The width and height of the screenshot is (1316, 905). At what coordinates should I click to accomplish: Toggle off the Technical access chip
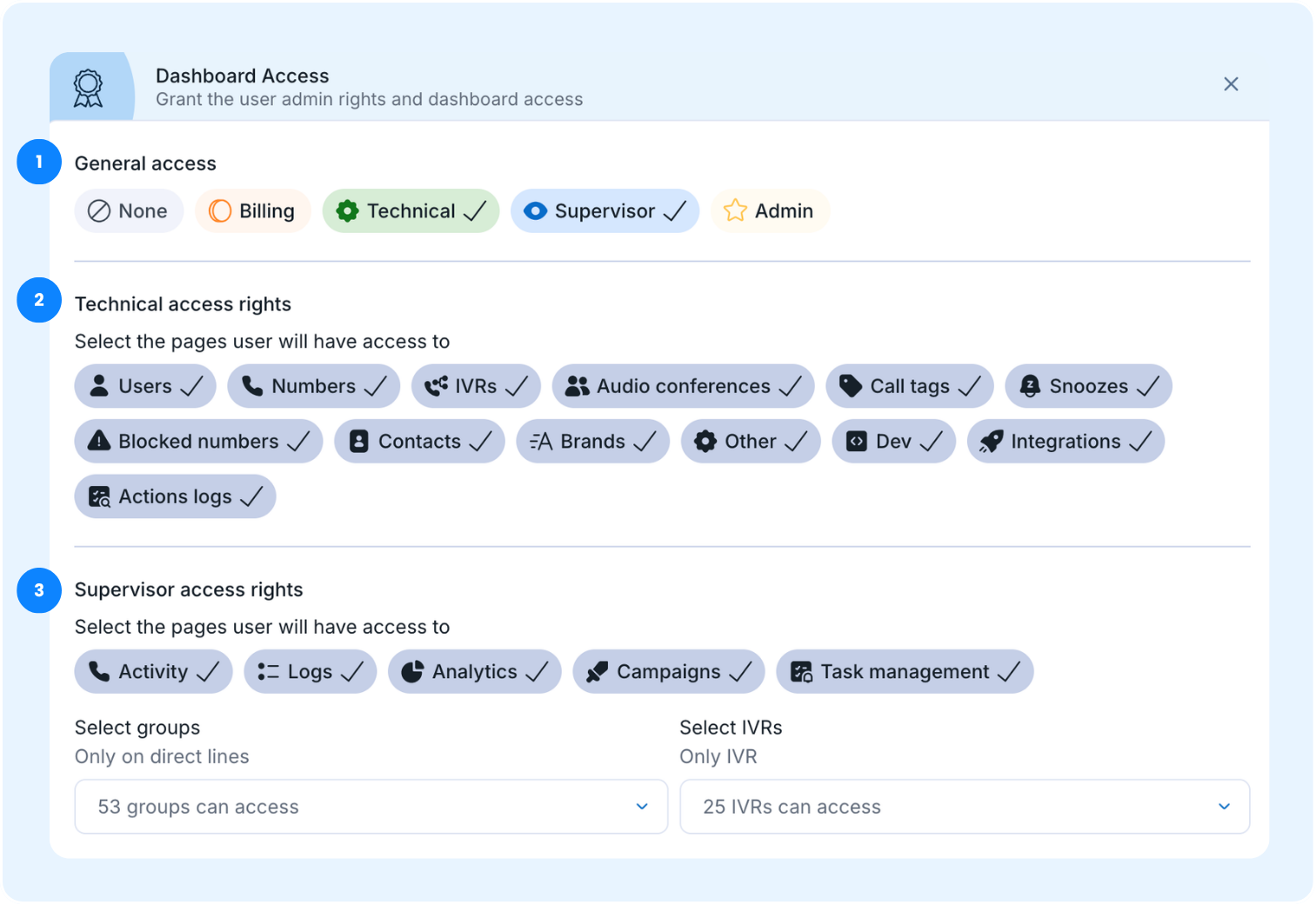[411, 211]
